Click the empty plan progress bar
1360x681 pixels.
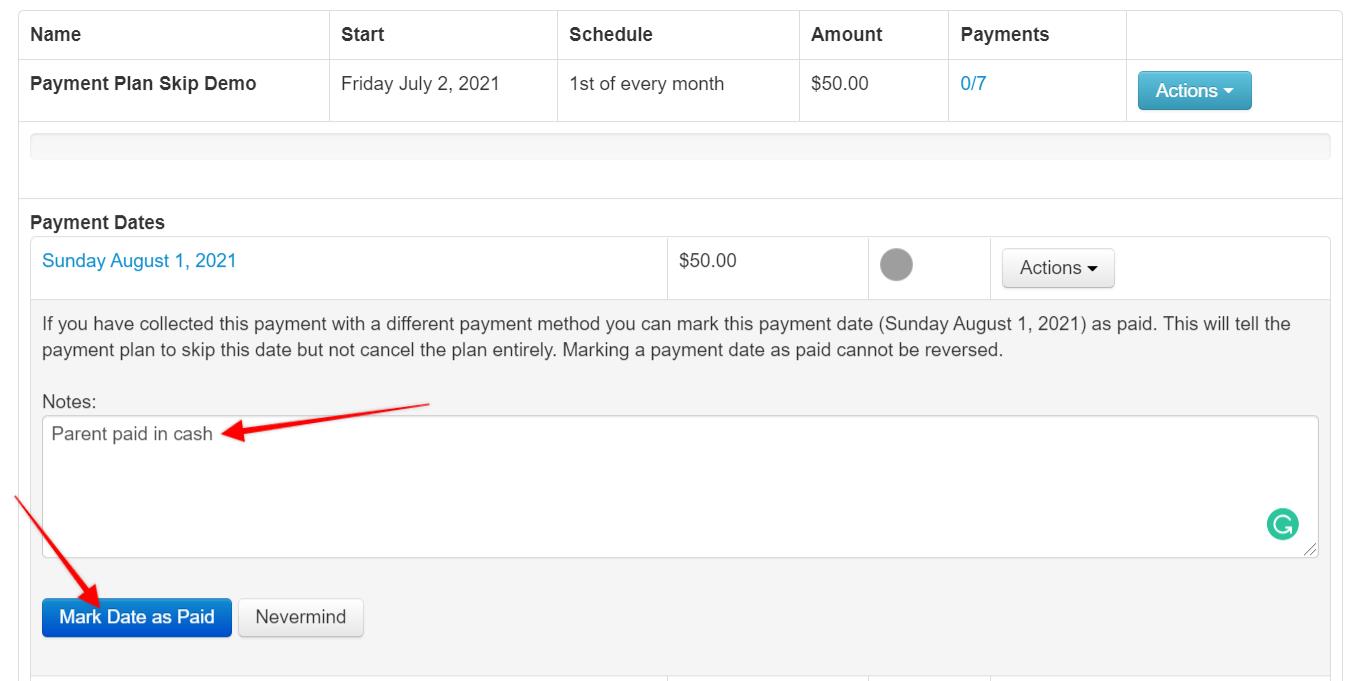(x=680, y=146)
